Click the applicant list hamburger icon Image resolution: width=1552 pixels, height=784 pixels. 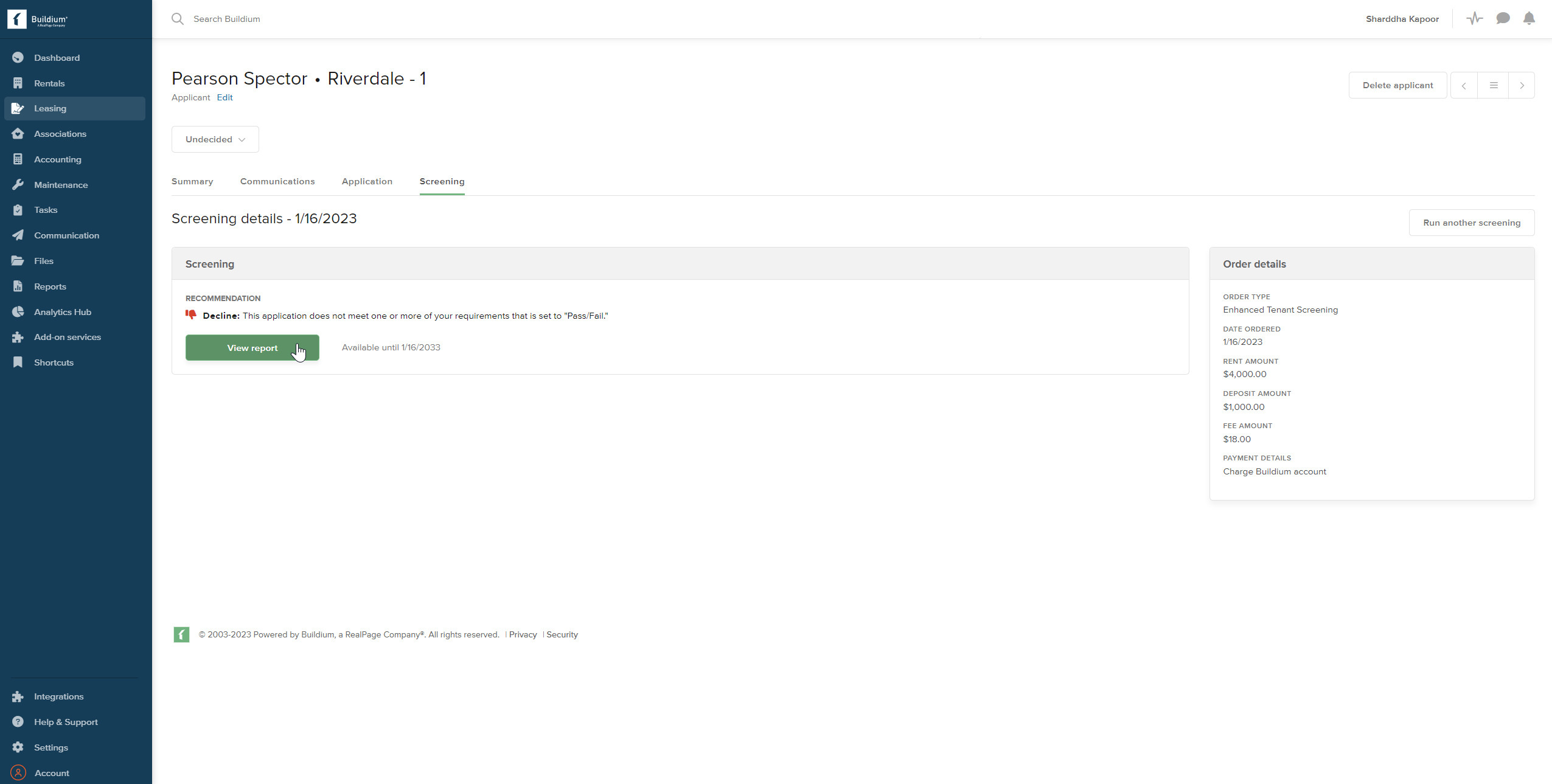1494,85
